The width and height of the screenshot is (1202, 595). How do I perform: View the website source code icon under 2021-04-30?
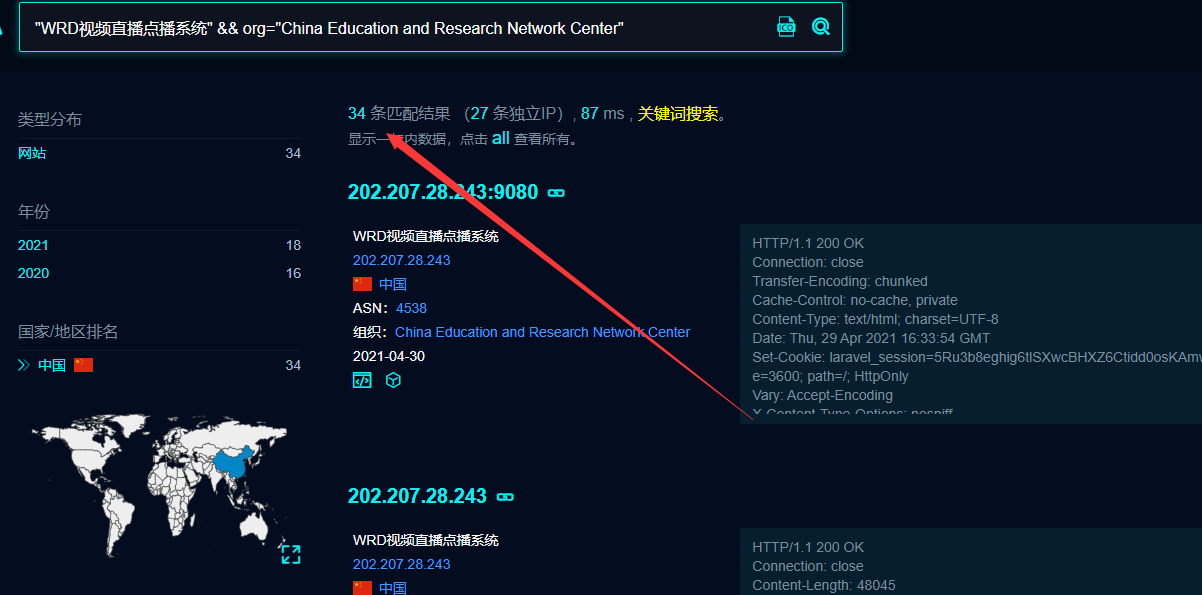tap(362, 380)
